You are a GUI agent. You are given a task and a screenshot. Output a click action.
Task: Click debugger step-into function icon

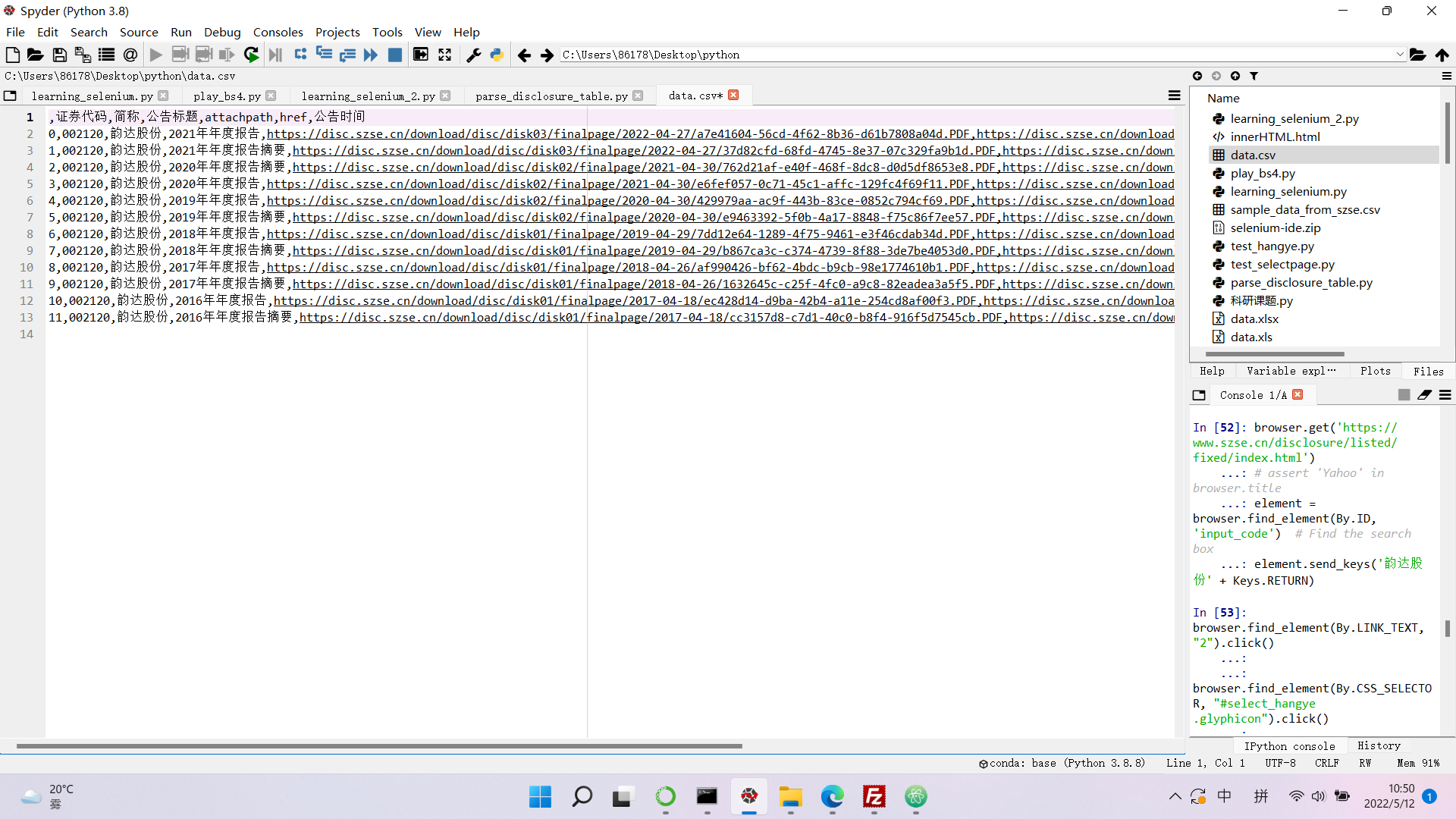coord(324,55)
